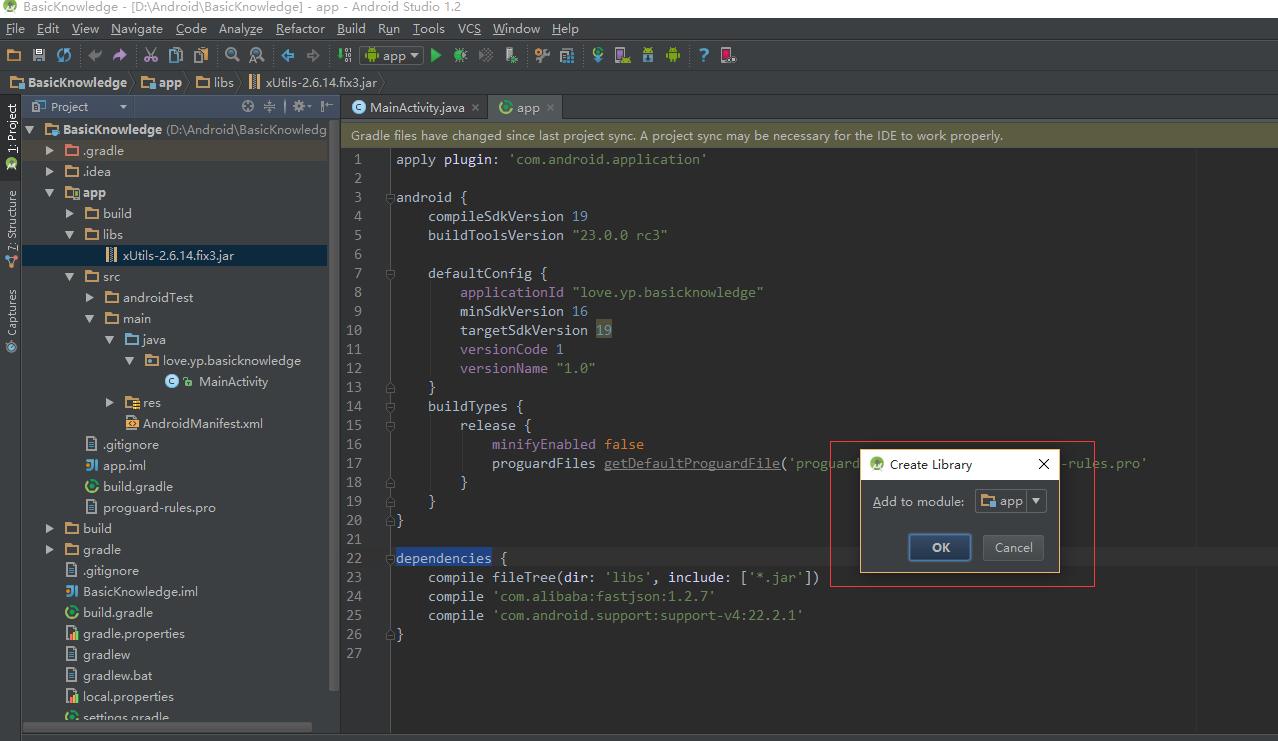Screen dimensions: 1278x741
Task: Open the Structure side tool tab
Action: [x=11, y=228]
